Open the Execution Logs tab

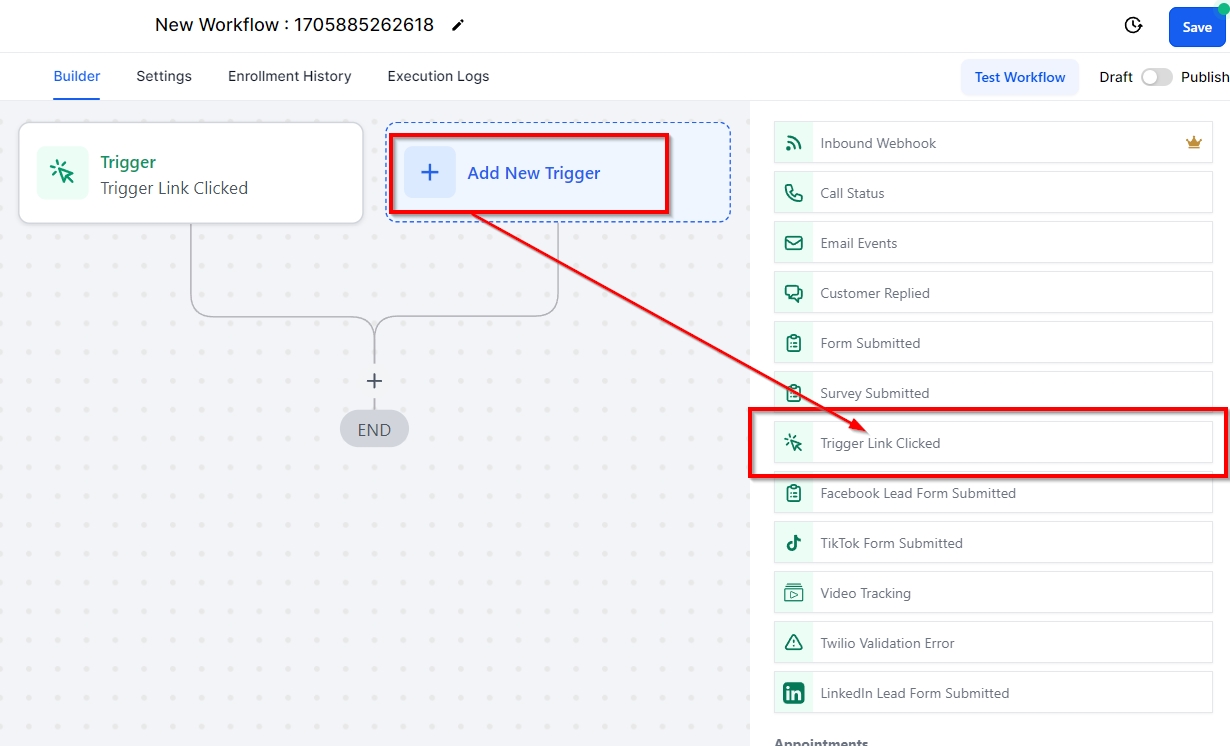pyautogui.click(x=438, y=76)
